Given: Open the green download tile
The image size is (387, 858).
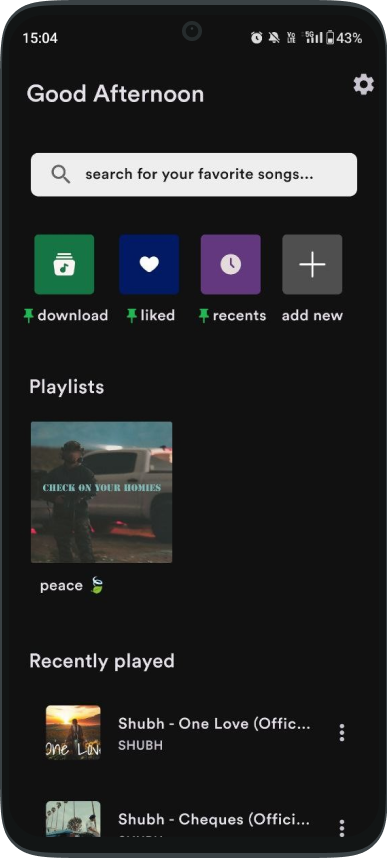Looking at the screenshot, I should pos(64,264).
